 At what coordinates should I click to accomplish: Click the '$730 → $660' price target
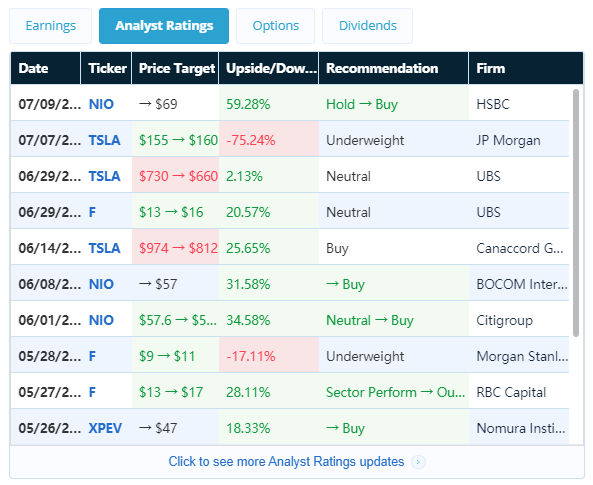pyautogui.click(x=178, y=176)
